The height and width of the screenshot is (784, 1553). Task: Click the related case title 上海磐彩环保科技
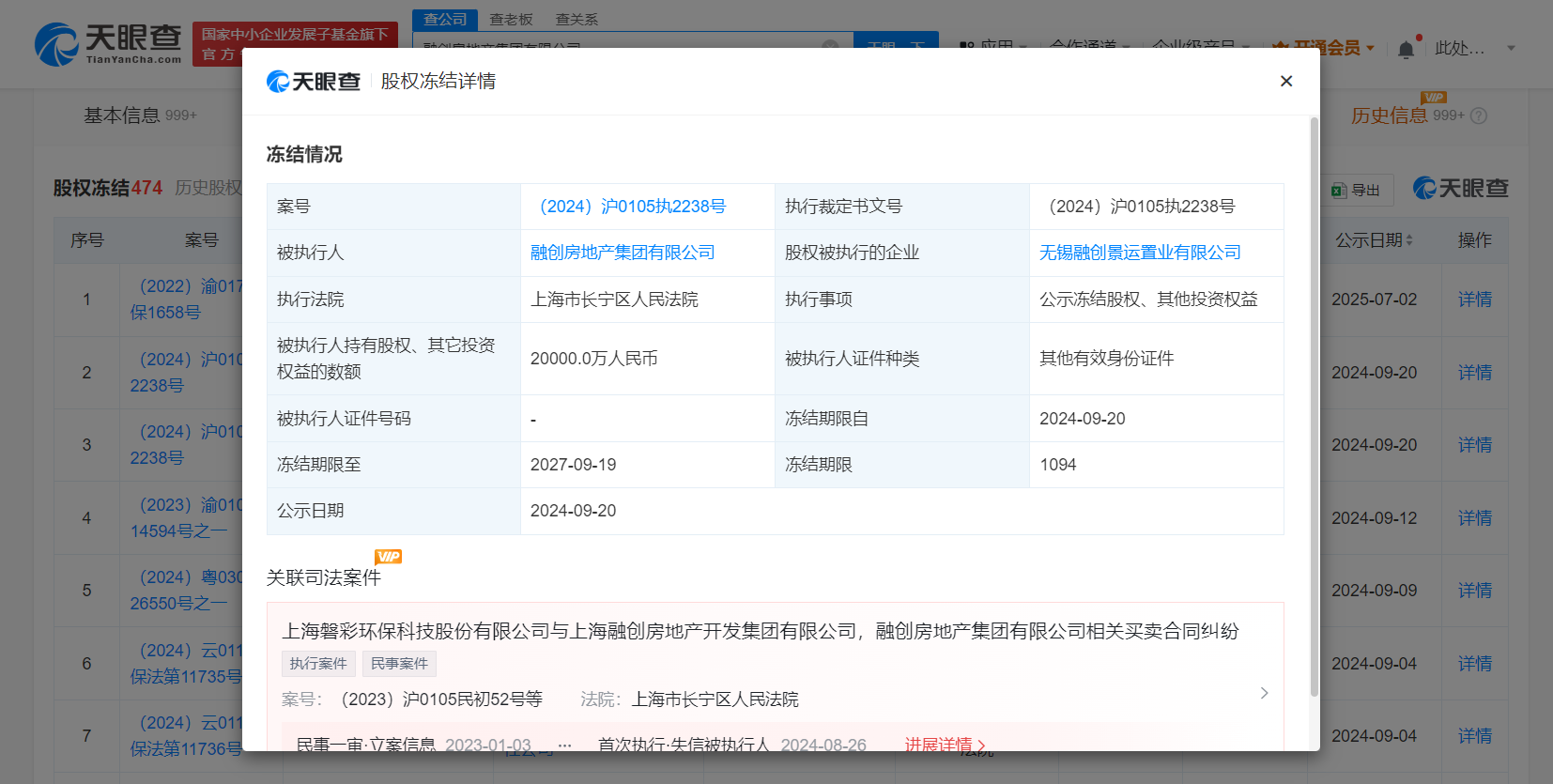coord(761,631)
